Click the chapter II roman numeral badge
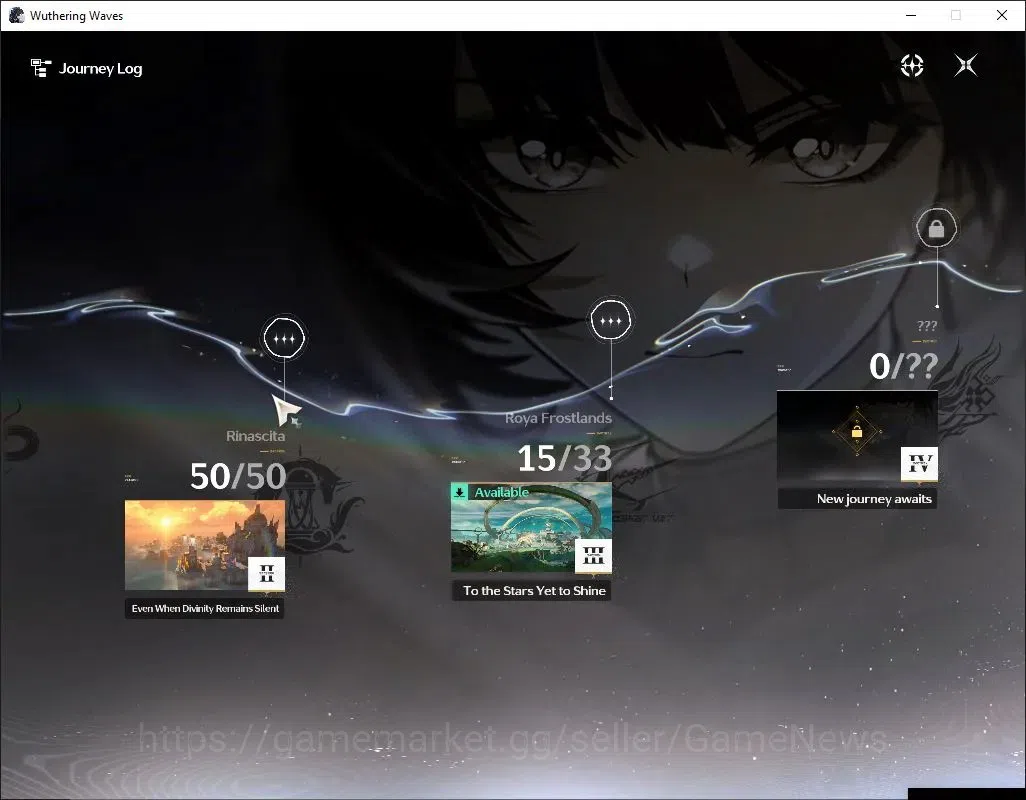 coord(266,574)
